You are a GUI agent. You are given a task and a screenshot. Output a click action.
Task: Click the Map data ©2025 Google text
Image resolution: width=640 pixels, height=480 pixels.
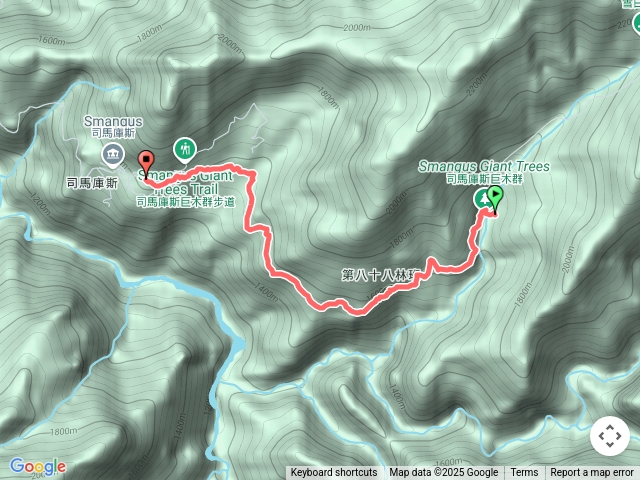[444, 473]
